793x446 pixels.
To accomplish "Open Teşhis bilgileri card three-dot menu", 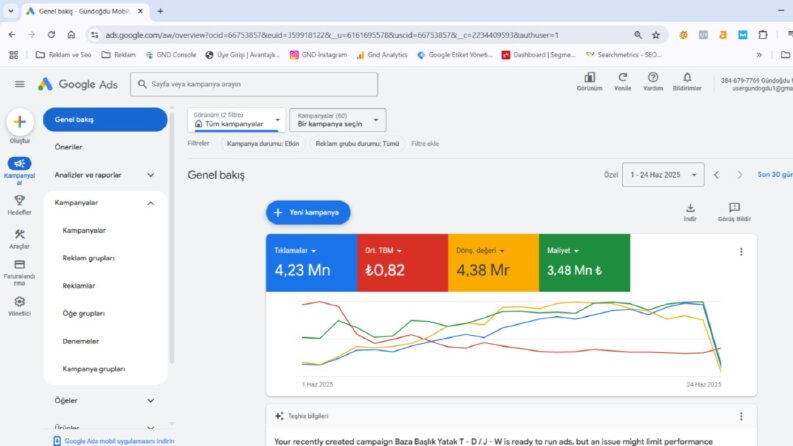I will 741,416.
